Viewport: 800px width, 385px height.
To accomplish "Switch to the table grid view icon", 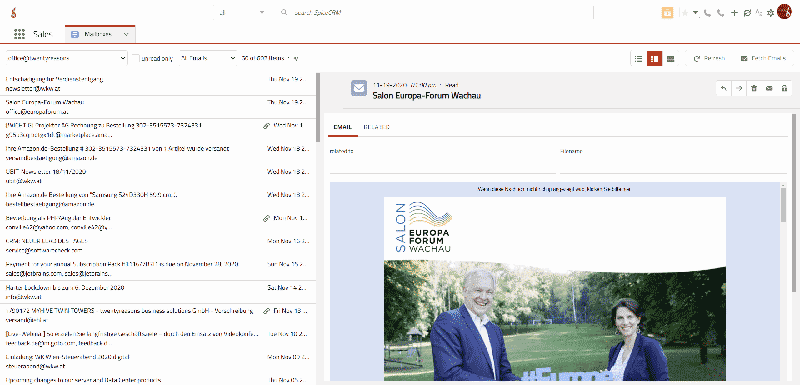I will (670, 59).
